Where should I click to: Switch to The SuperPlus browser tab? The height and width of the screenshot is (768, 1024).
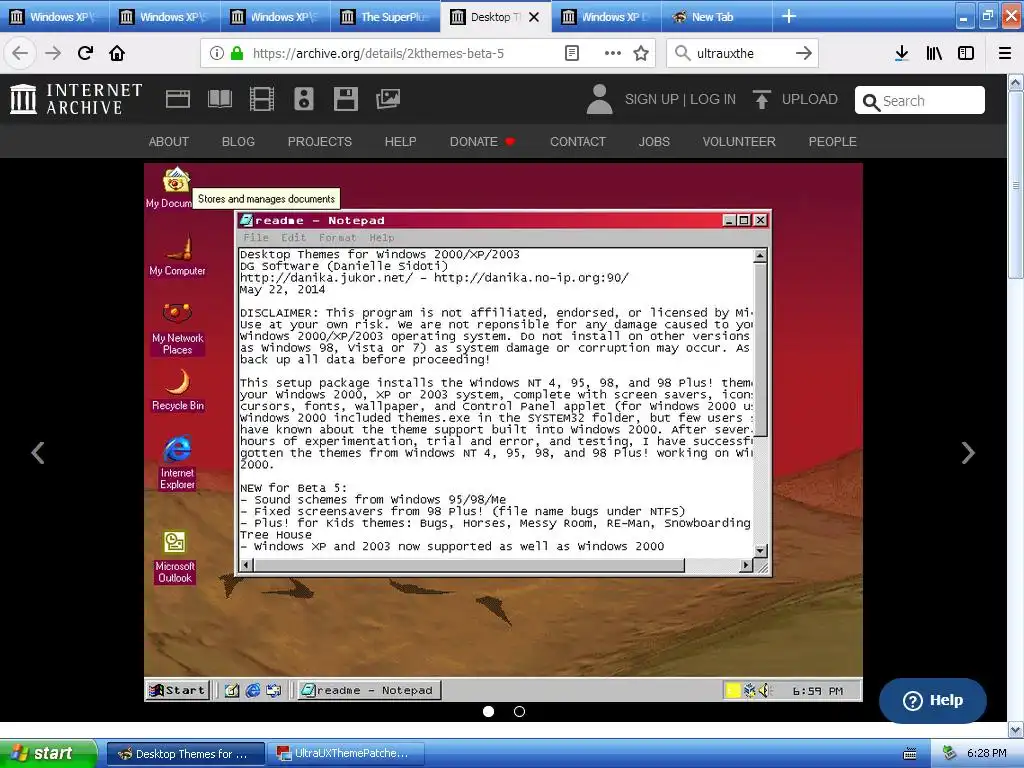(384, 17)
